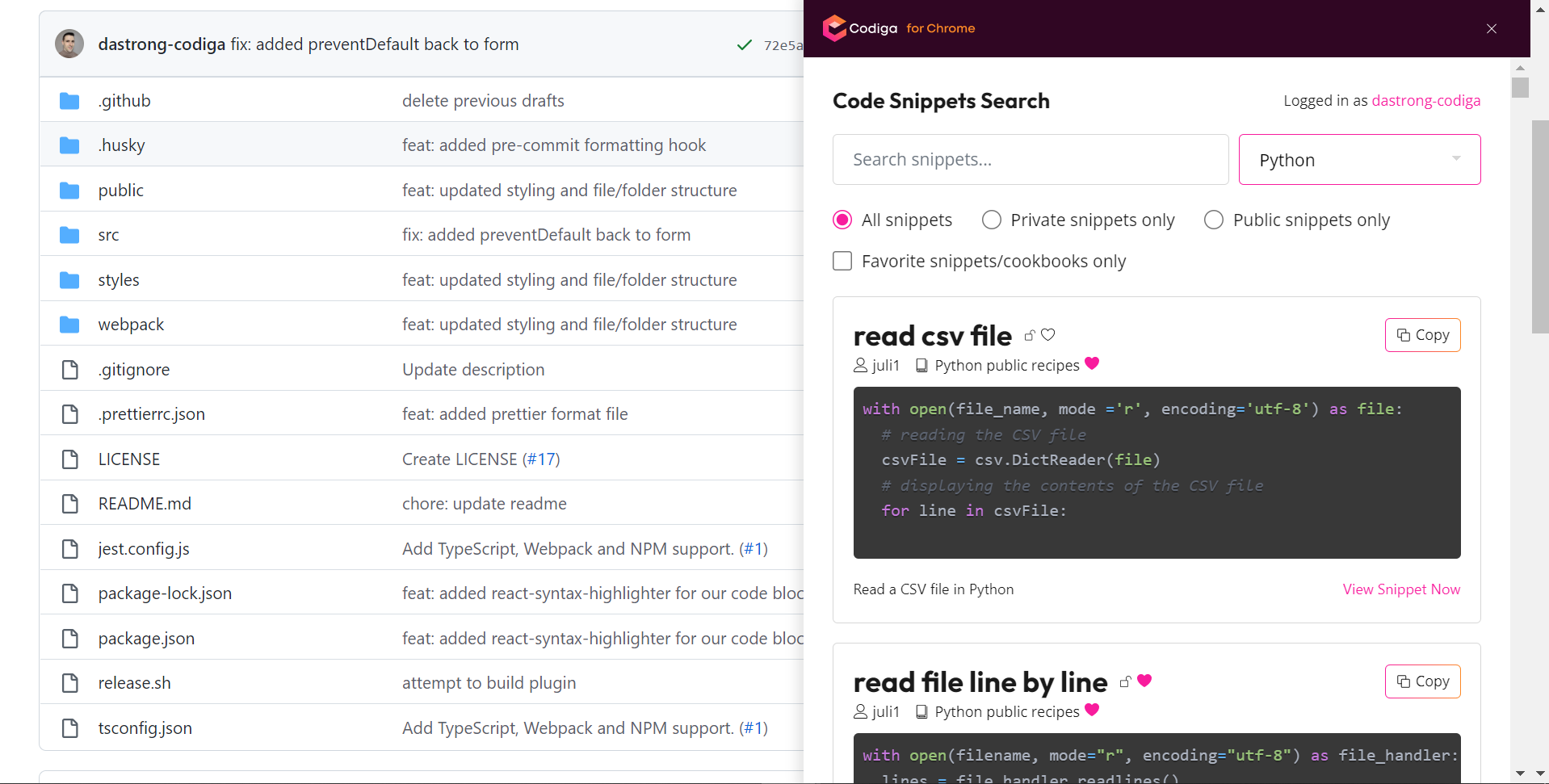The image size is (1549, 784).
Task: Copy the read csv file snippet
Action: pyautogui.click(x=1423, y=335)
